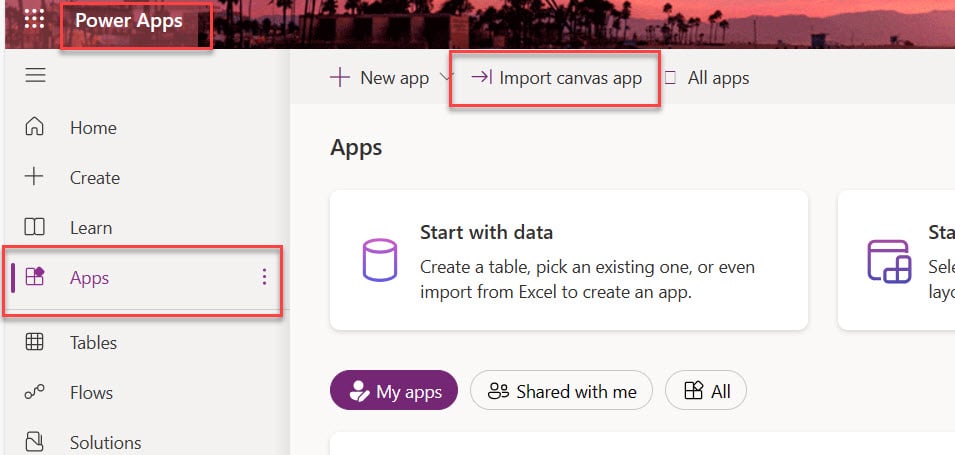Open All apps command
Image resolution: width=955 pixels, height=455 pixels.
(x=707, y=78)
